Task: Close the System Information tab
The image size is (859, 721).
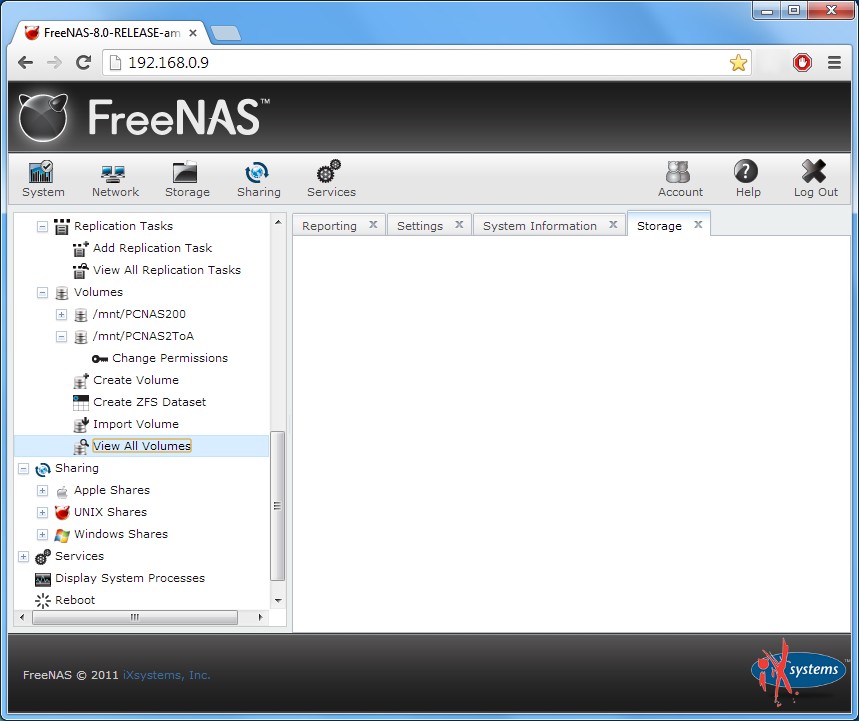Action: pos(613,225)
